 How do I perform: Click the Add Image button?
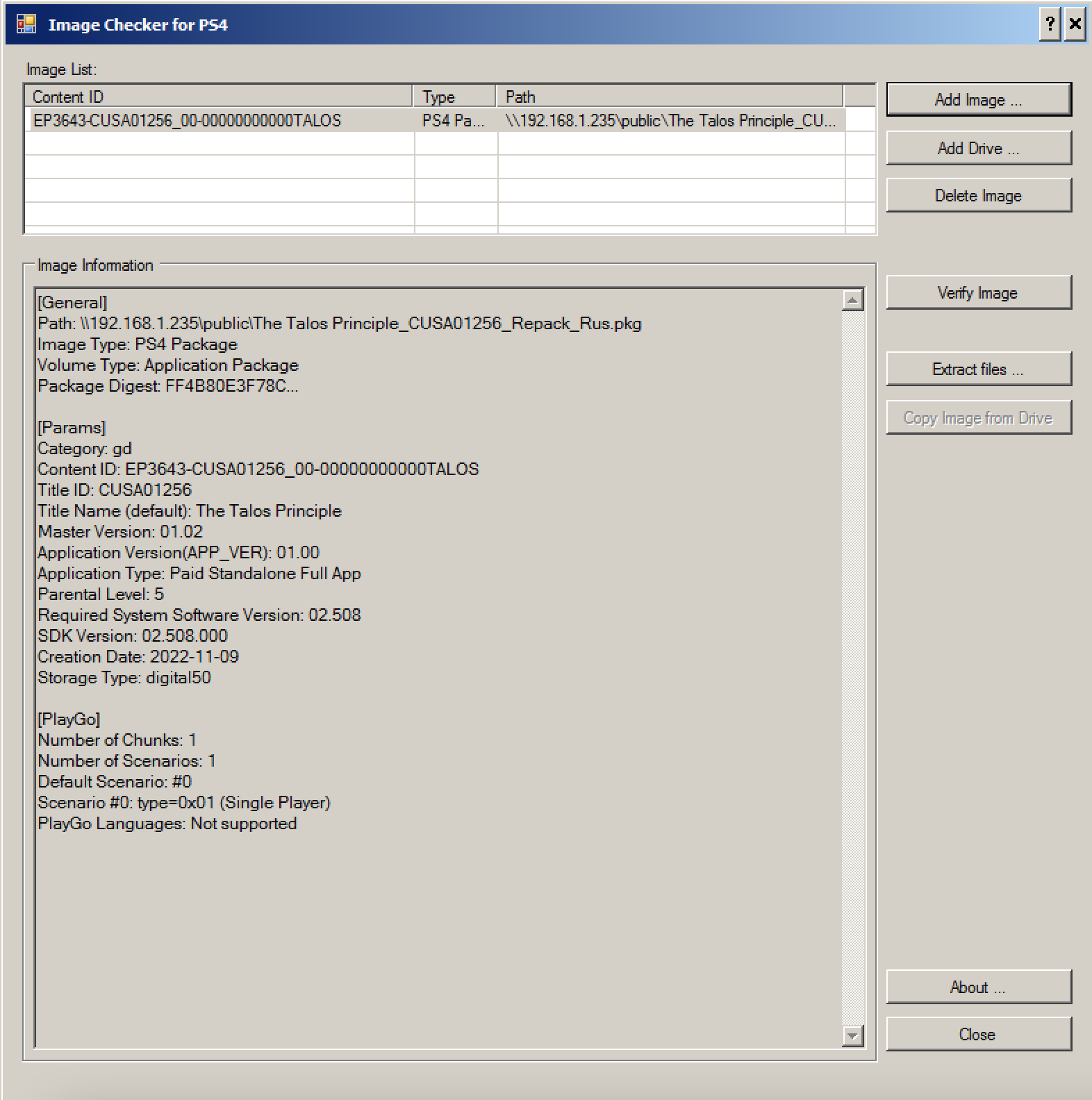979,99
